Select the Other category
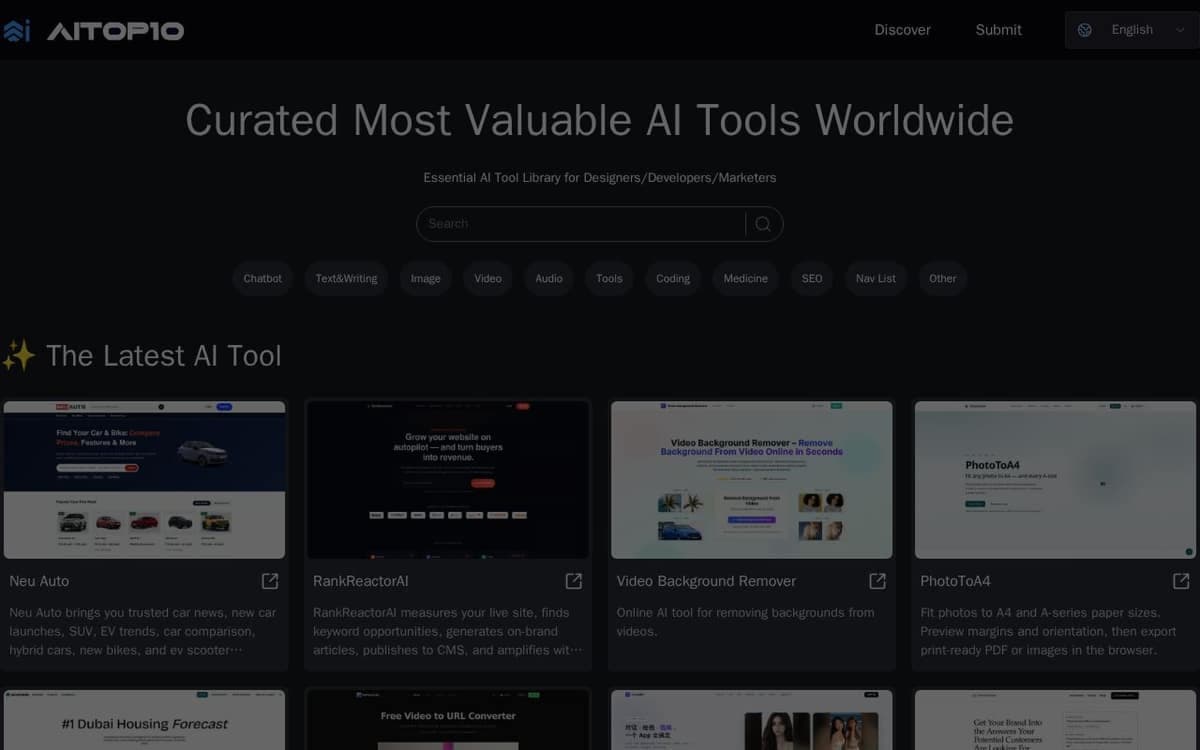1200x750 pixels. pyautogui.click(x=943, y=279)
